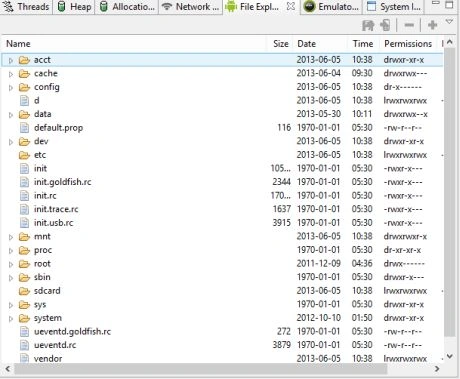Viewport: 460px width, 379px height.
Task: Click the pull file from device icon
Action: [x=368, y=25]
